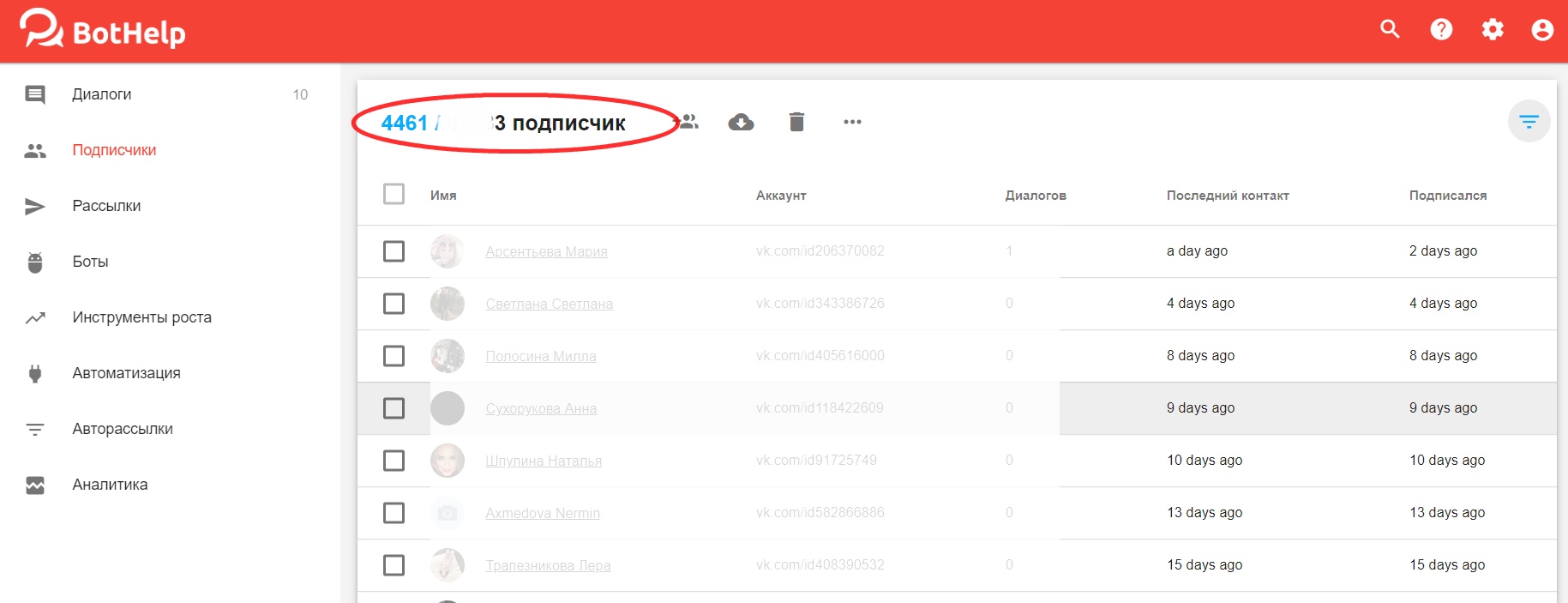This screenshot has width=1568, height=603.
Task: Open Светлана Светлана subscriber profile link
Action: point(549,304)
